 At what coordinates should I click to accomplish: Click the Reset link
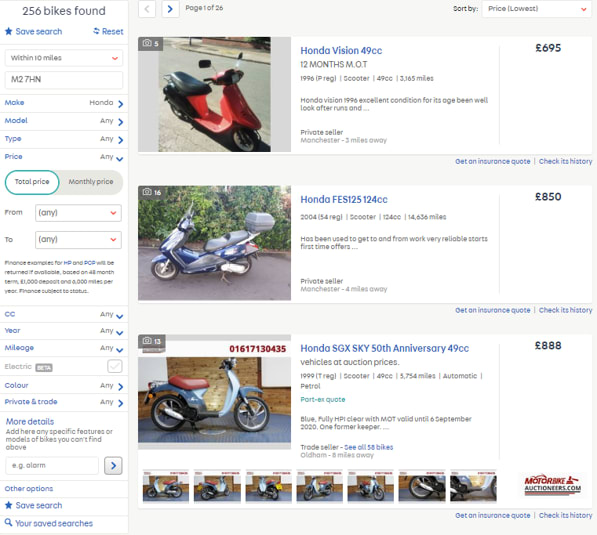(x=112, y=31)
